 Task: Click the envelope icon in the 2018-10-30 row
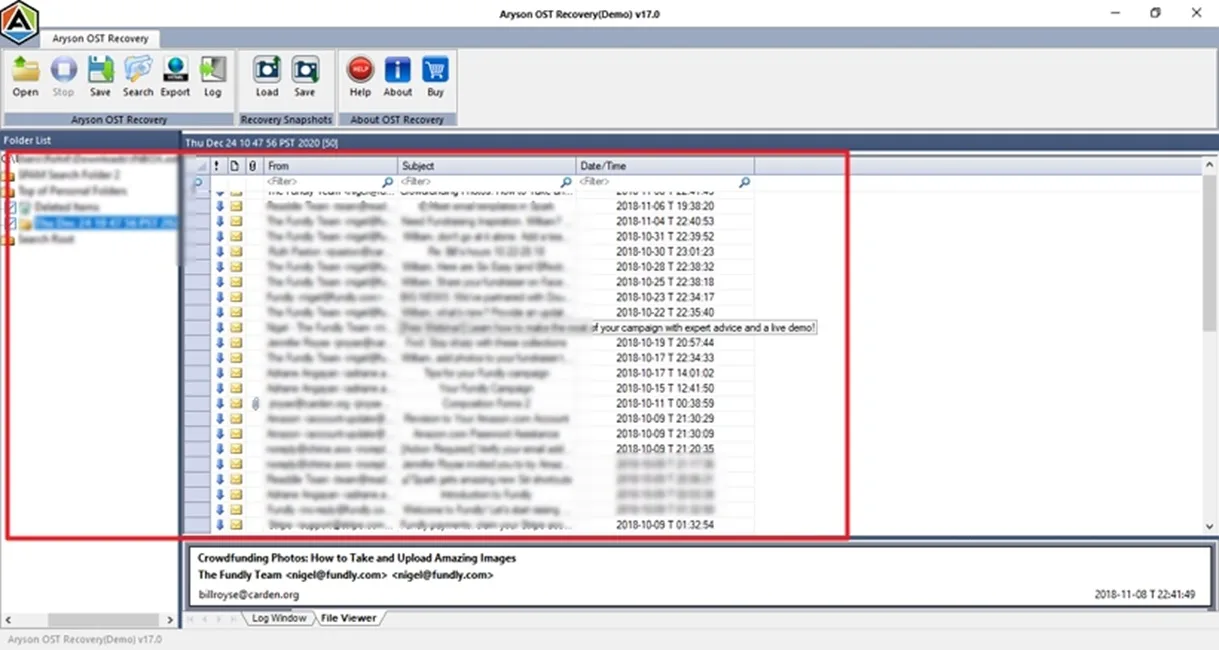[236, 251]
